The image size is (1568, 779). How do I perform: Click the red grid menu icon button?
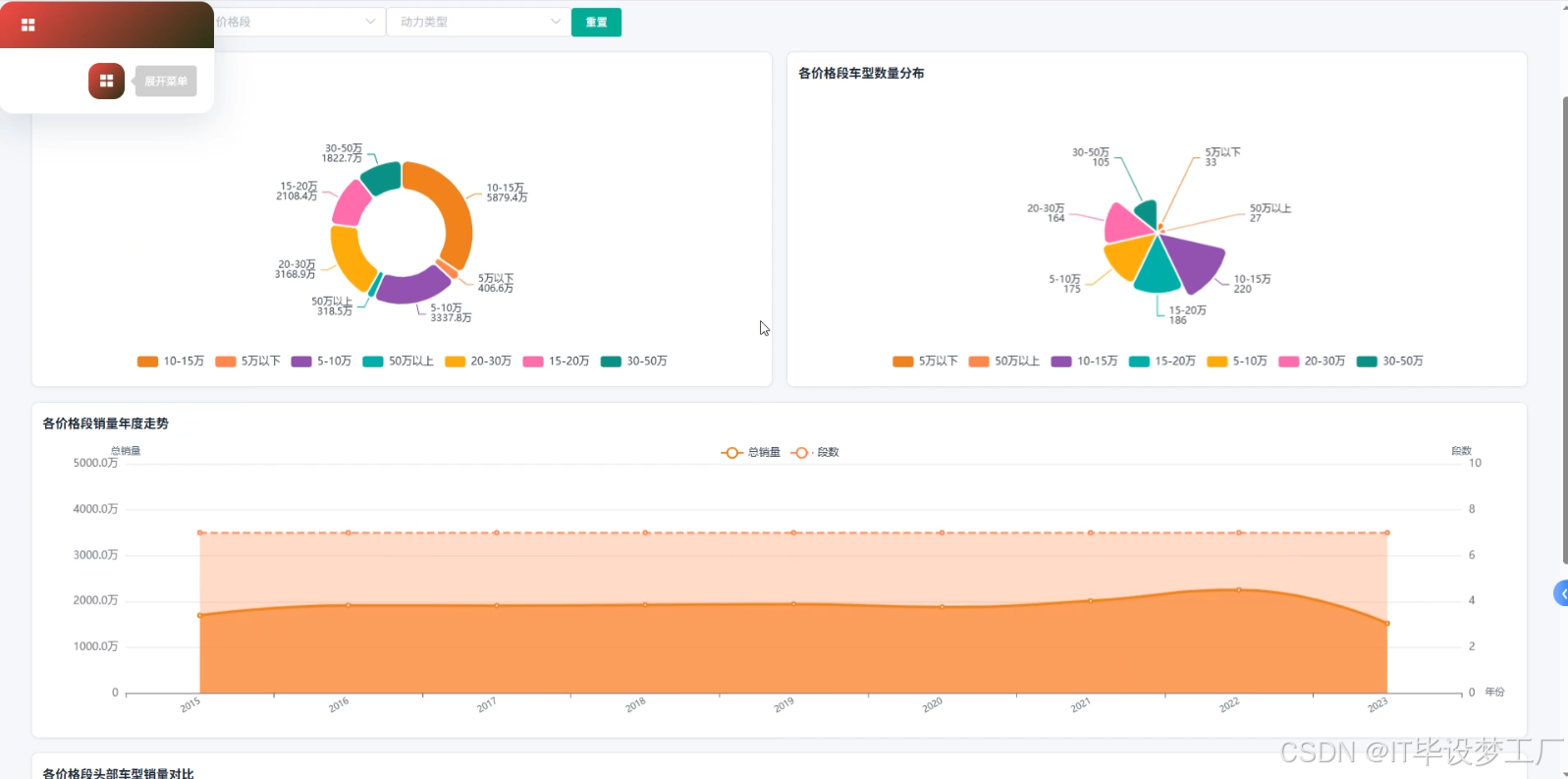coord(106,81)
